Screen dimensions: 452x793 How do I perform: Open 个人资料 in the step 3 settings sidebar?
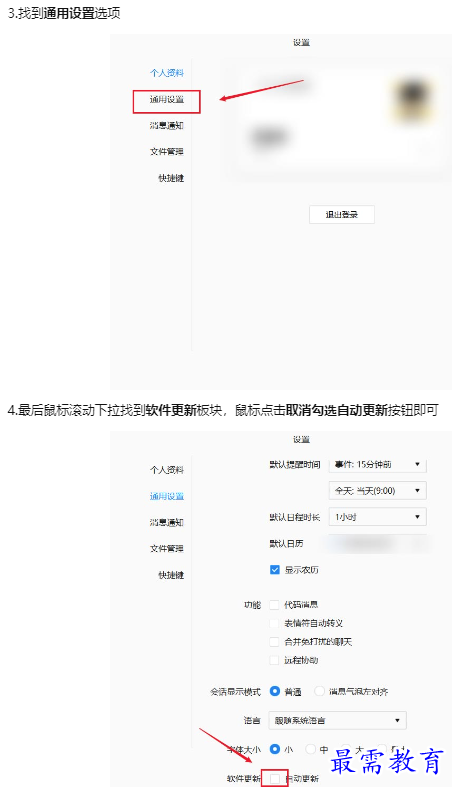point(167,73)
